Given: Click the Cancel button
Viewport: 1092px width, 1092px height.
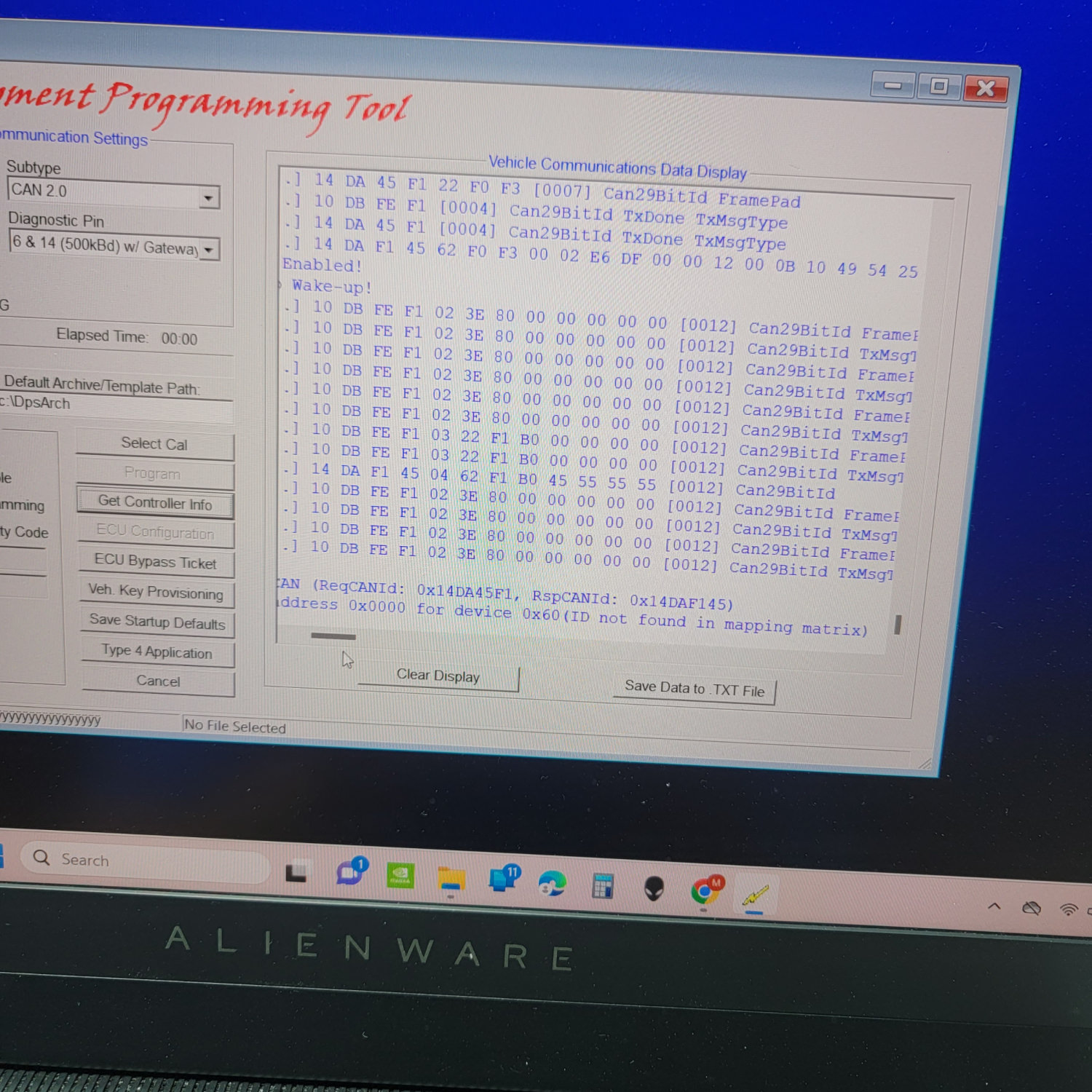Looking at the screenshot, I should pyautogui.click(x=158, y=681).
